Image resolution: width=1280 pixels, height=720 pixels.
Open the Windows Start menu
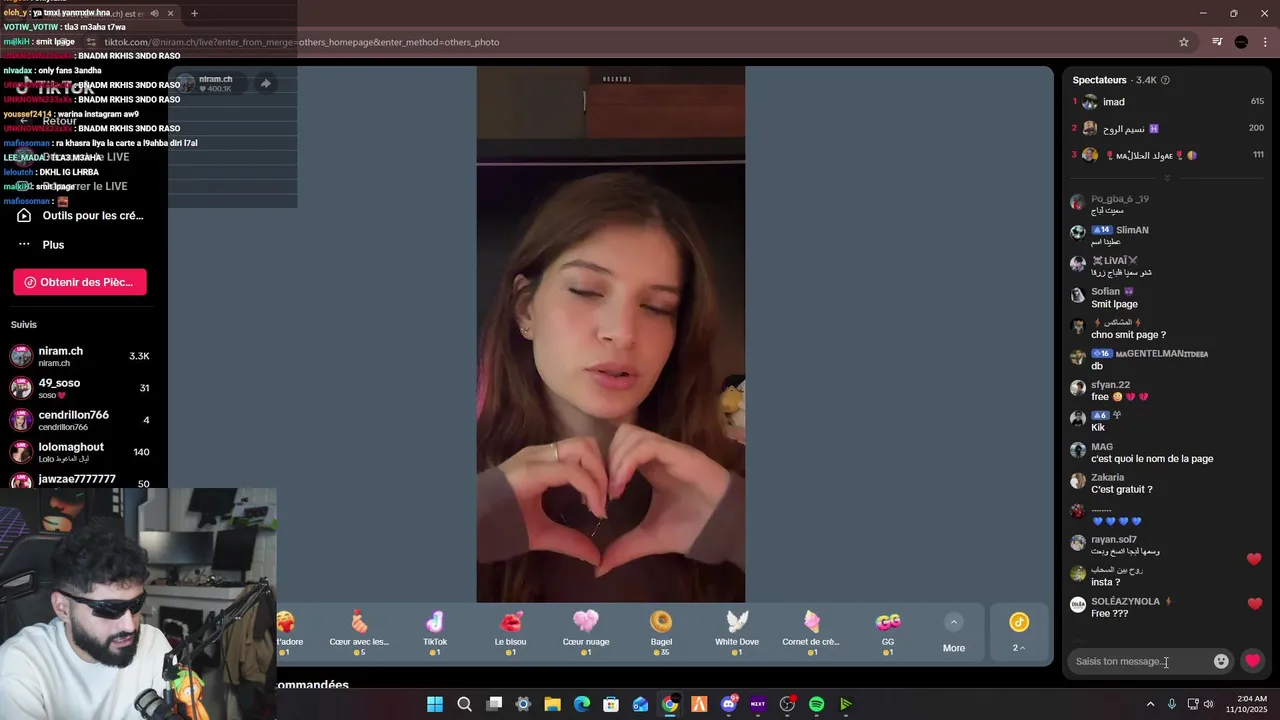tap(435, 704)
